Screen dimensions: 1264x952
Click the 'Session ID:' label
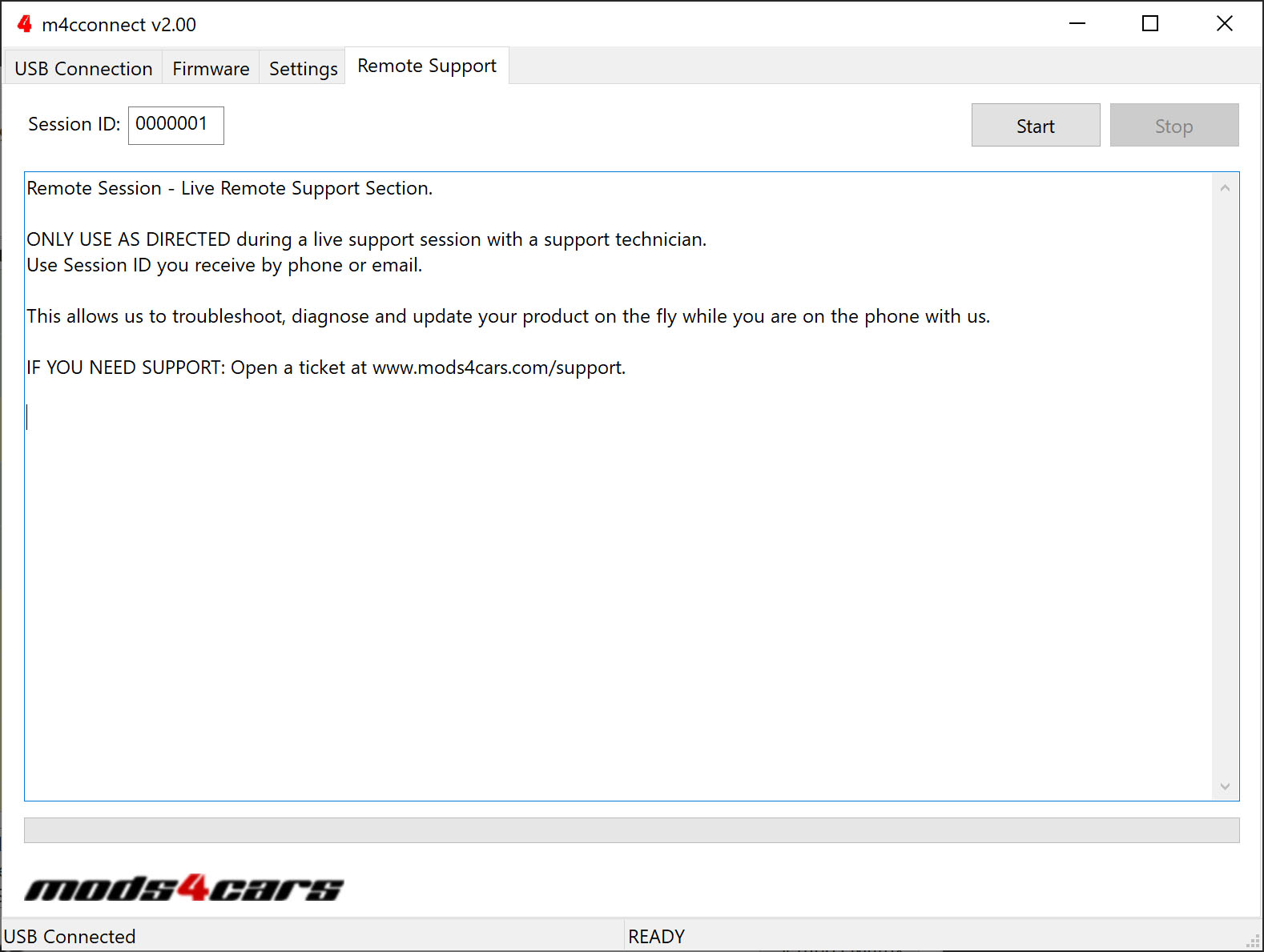pyautogui.click(x=74, y=124)
